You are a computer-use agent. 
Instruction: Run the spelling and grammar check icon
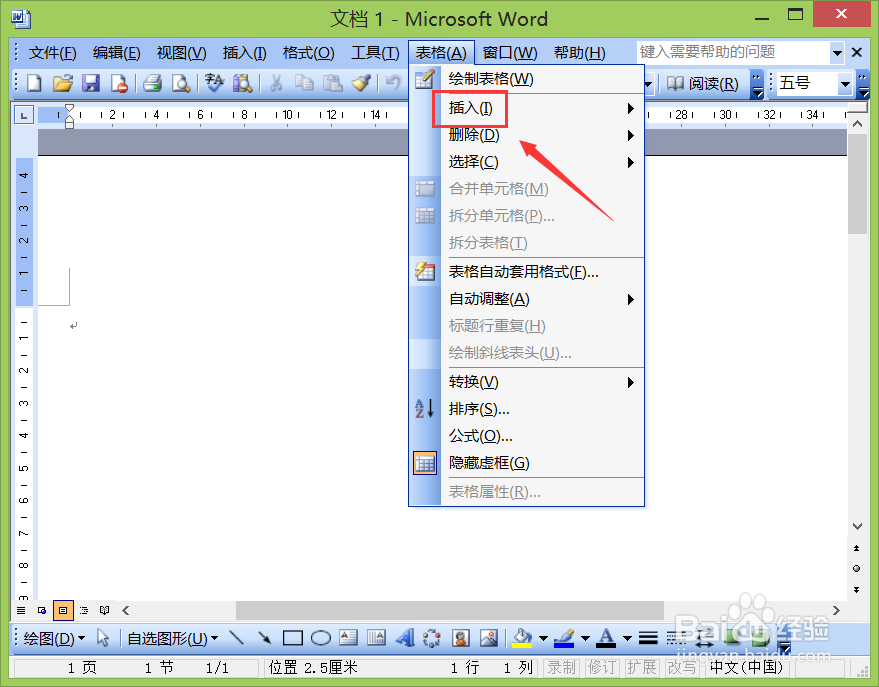click(x=214, y=83)
